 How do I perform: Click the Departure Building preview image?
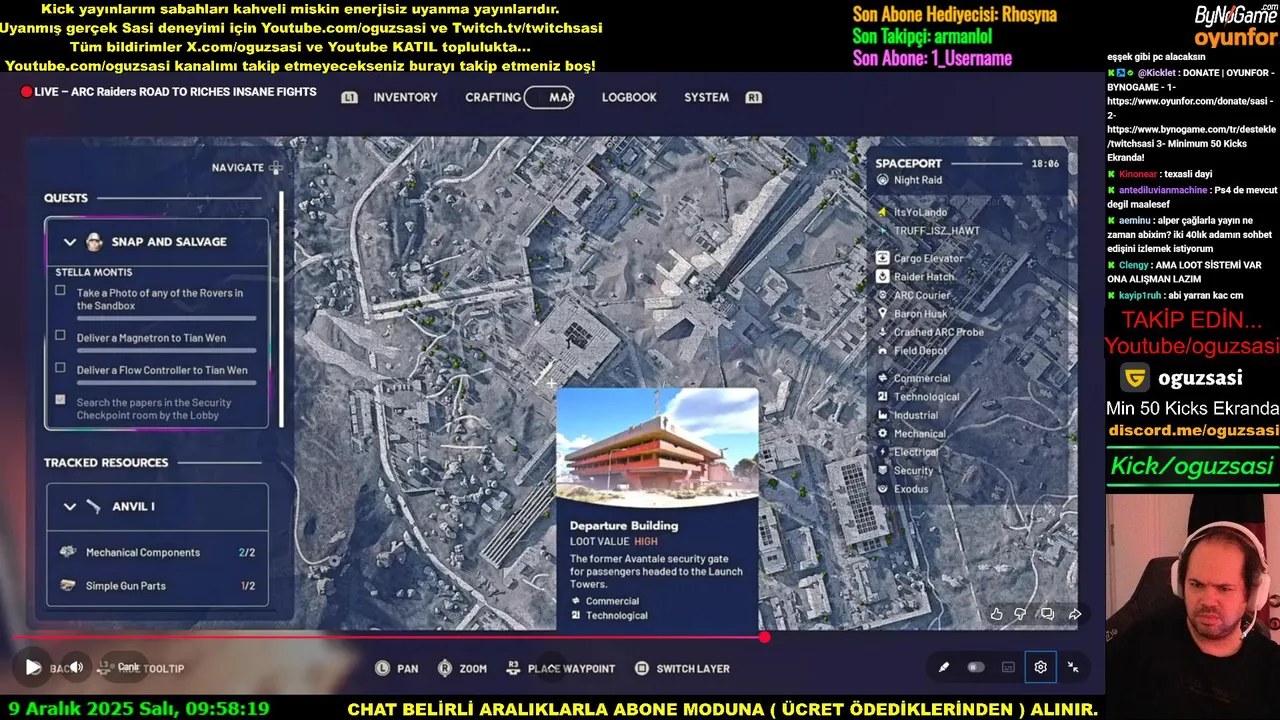pos(657,447)
